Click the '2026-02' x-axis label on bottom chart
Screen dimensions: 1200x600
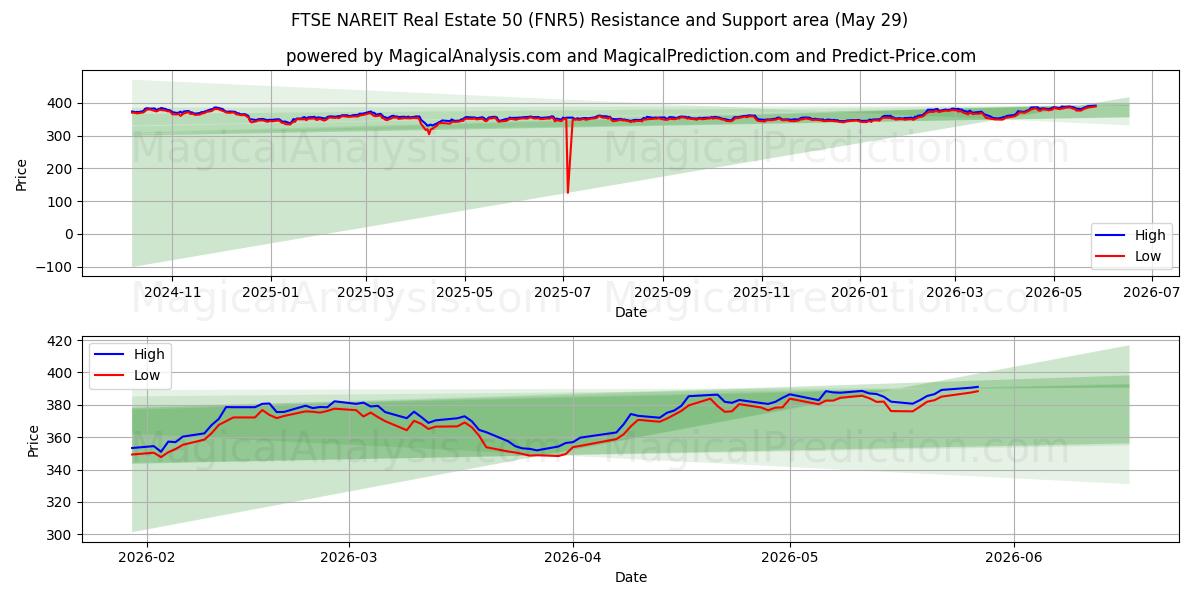148,558
